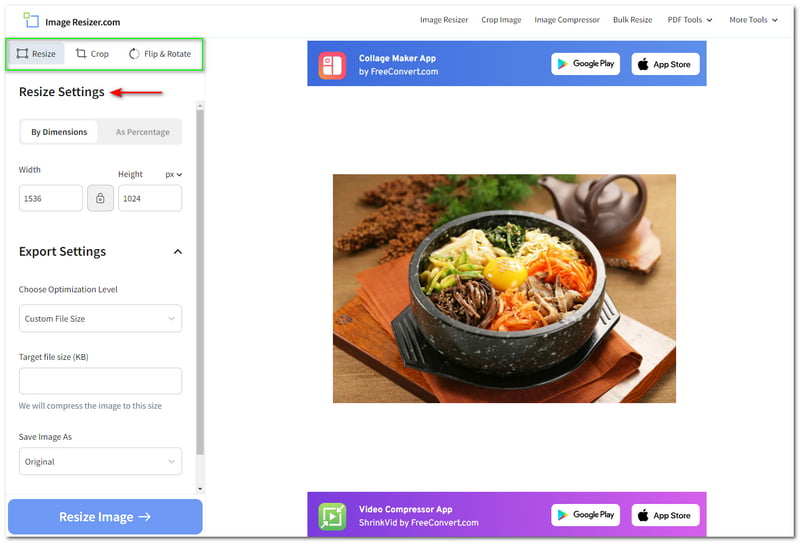Click the Target file size input field
Image resolution: width=800 pixels, height=543 pixels.
tap(100, 381)
